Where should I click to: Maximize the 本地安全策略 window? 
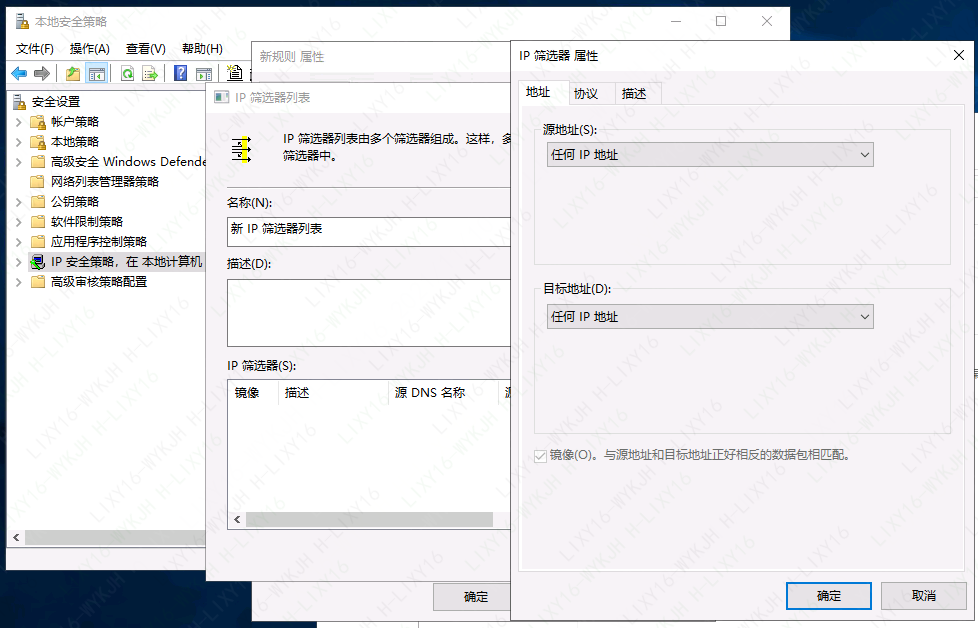[x=721, y=21]
